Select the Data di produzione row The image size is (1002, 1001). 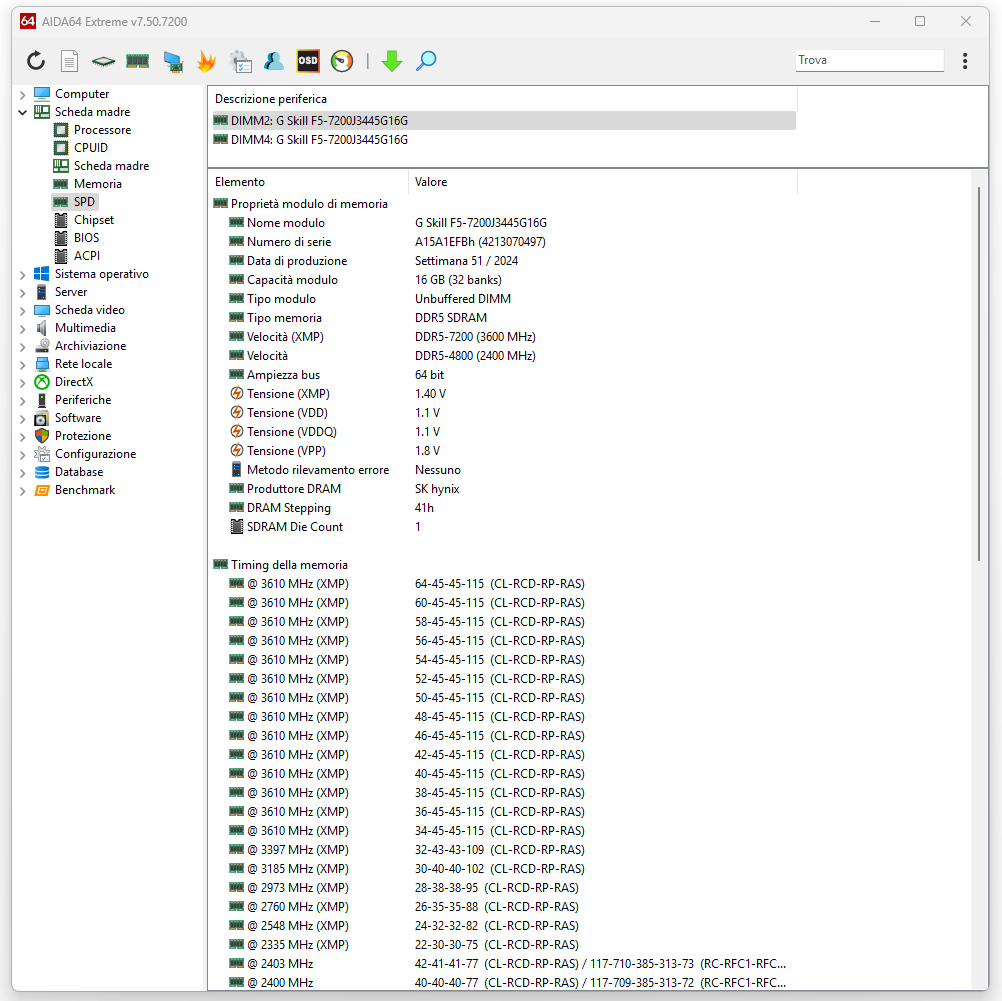504,261
